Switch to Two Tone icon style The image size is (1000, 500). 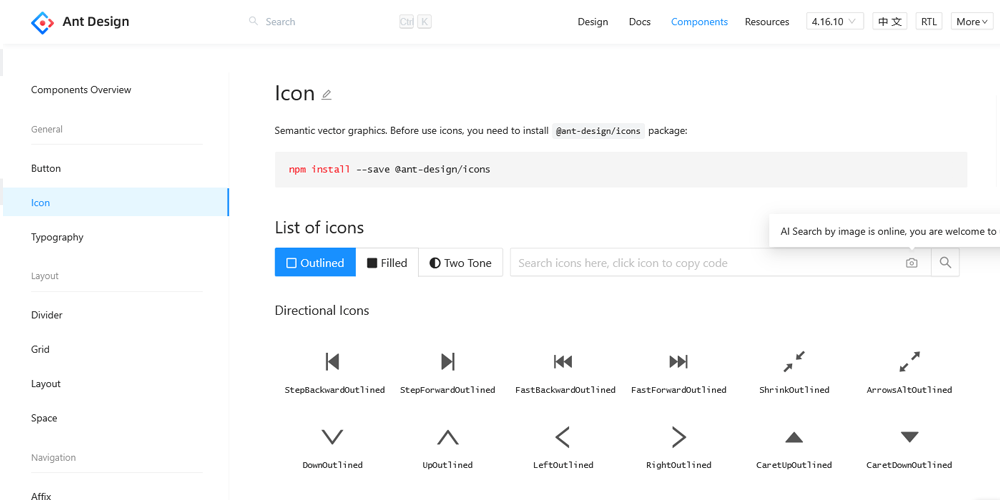(460, 263)
